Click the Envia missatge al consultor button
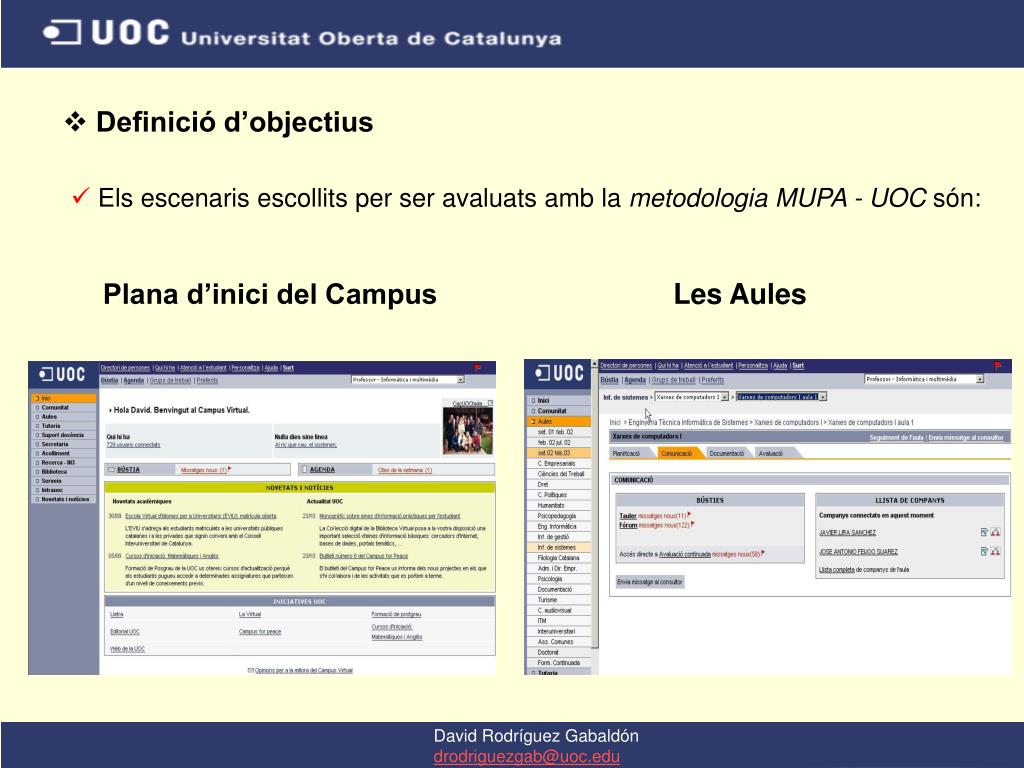Image resolution: width=1024 pixels, height=768 pixels. pos(650,582)
